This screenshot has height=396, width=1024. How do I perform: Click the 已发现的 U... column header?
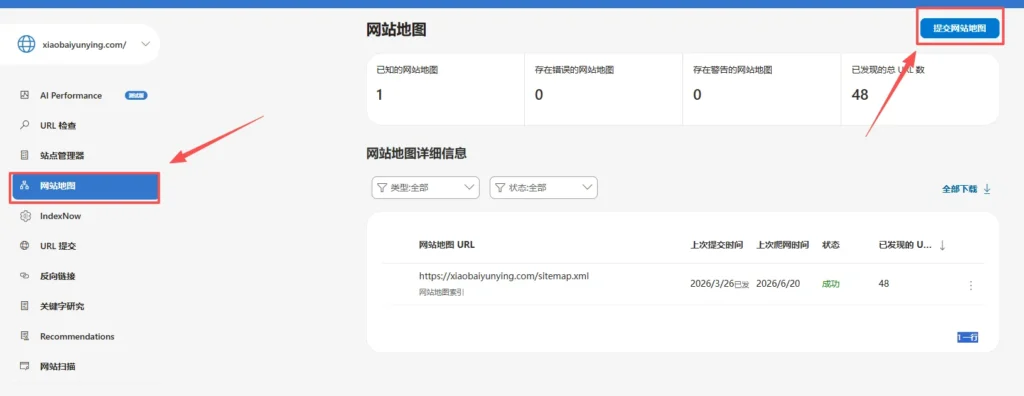tap(905, 245)
